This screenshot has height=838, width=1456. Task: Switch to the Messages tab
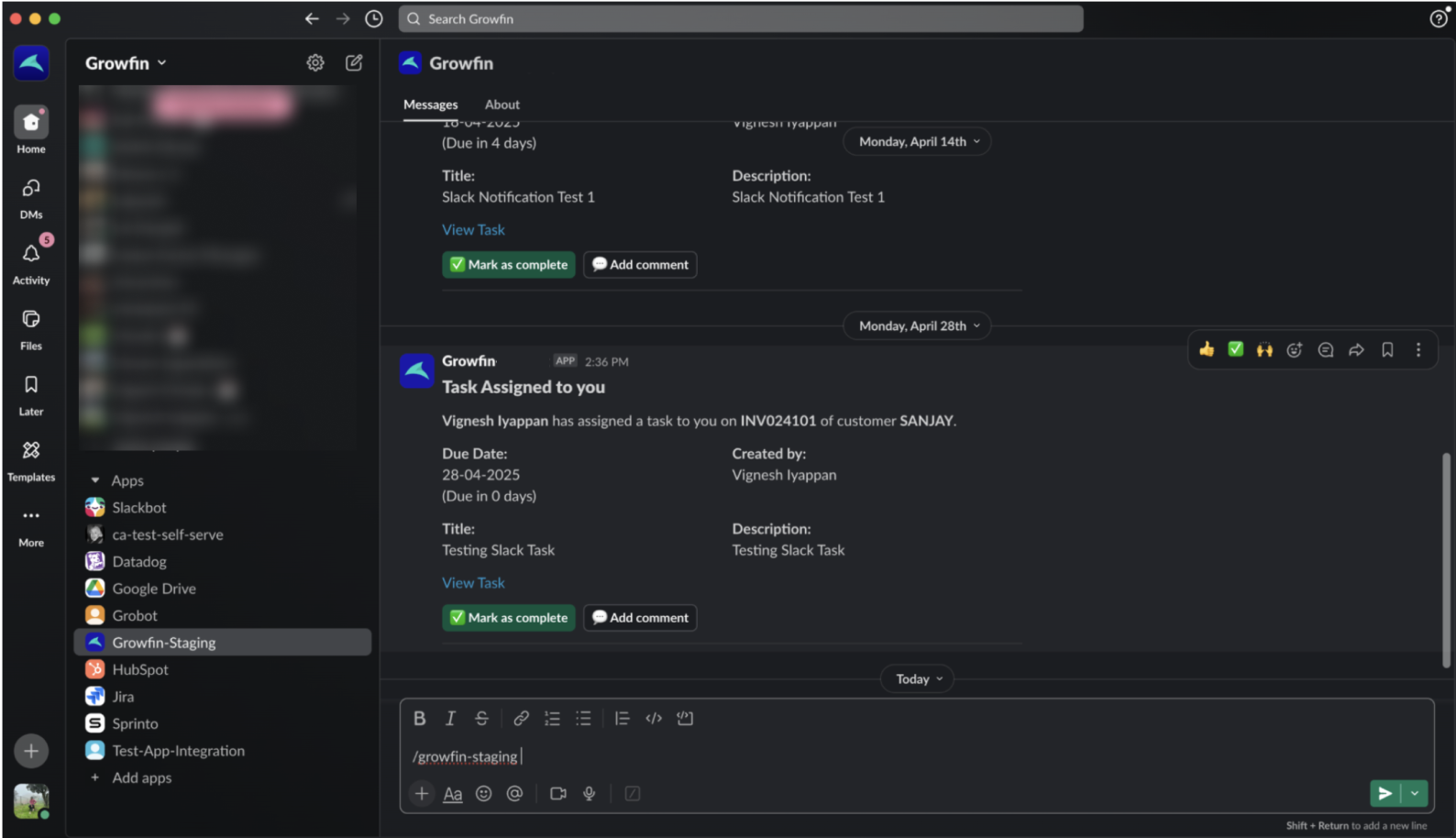(x=431, y=105)
